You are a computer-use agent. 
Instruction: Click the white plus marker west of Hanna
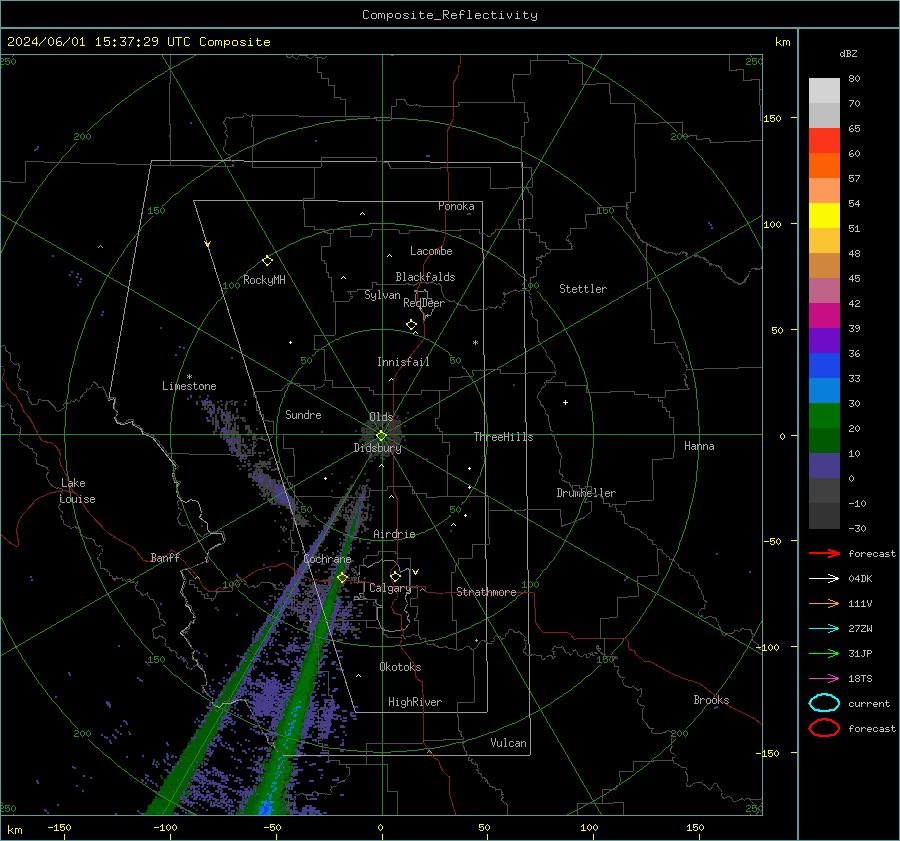[565, 402]
